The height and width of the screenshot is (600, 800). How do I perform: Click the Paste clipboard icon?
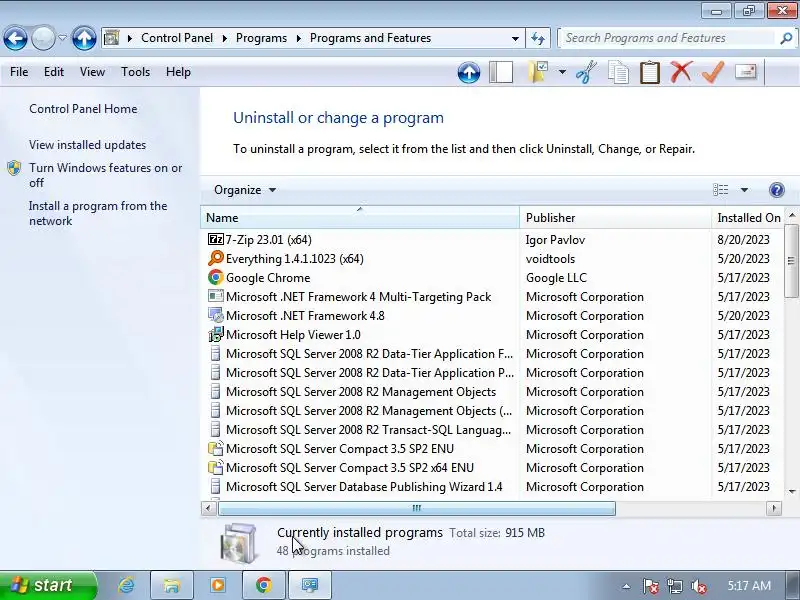tap(649, 72)
